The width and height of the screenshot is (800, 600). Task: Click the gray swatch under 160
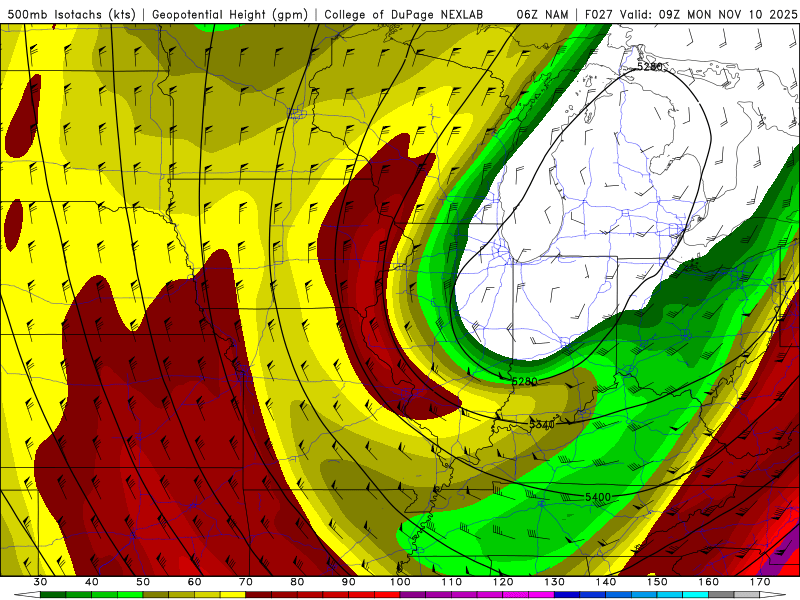[x=721, y=595]
